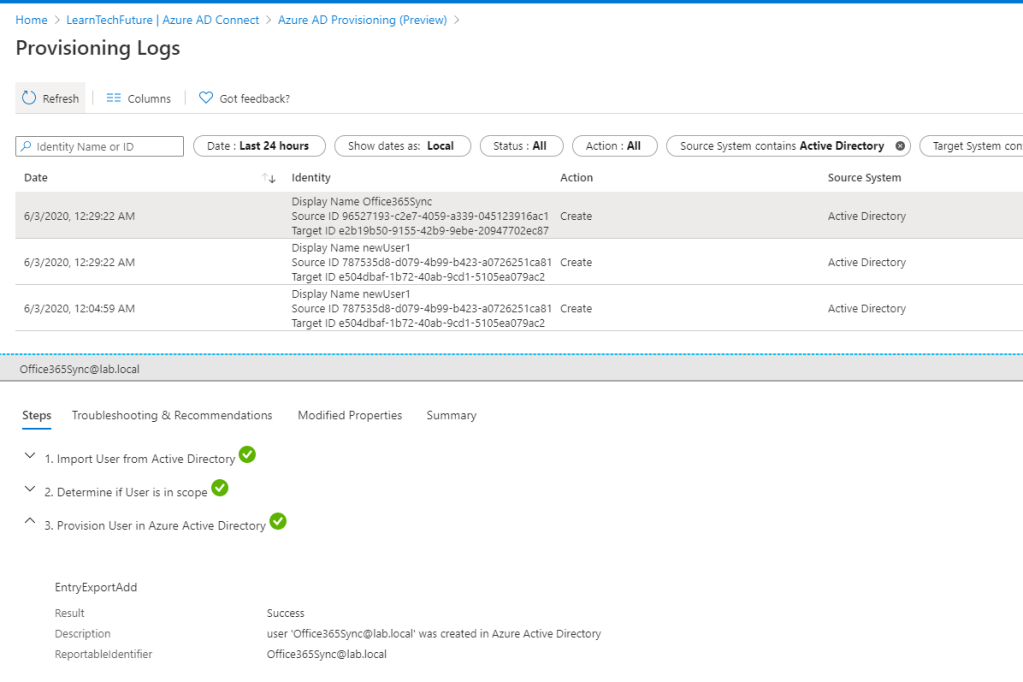This screenshot has width=1023, height=682.
Task: Click the Got feedback heart icon
Action: coord(206,98)
